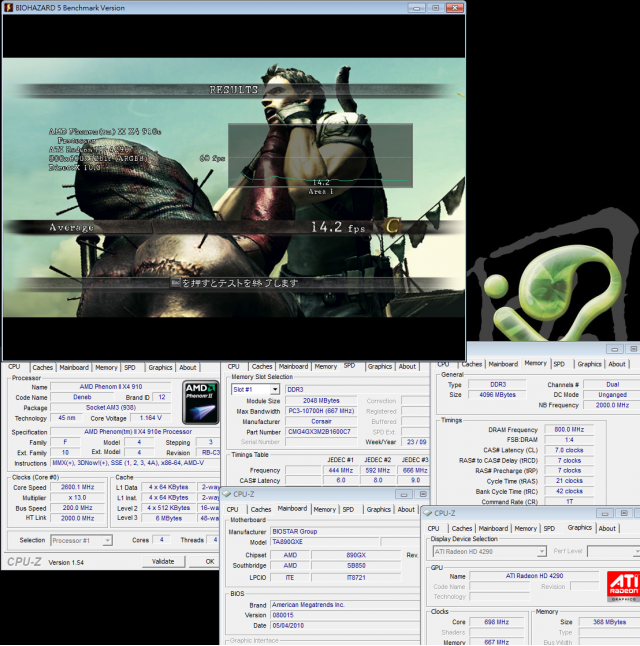Click the BIOS Date value 05/04/2010

[345, 625]
